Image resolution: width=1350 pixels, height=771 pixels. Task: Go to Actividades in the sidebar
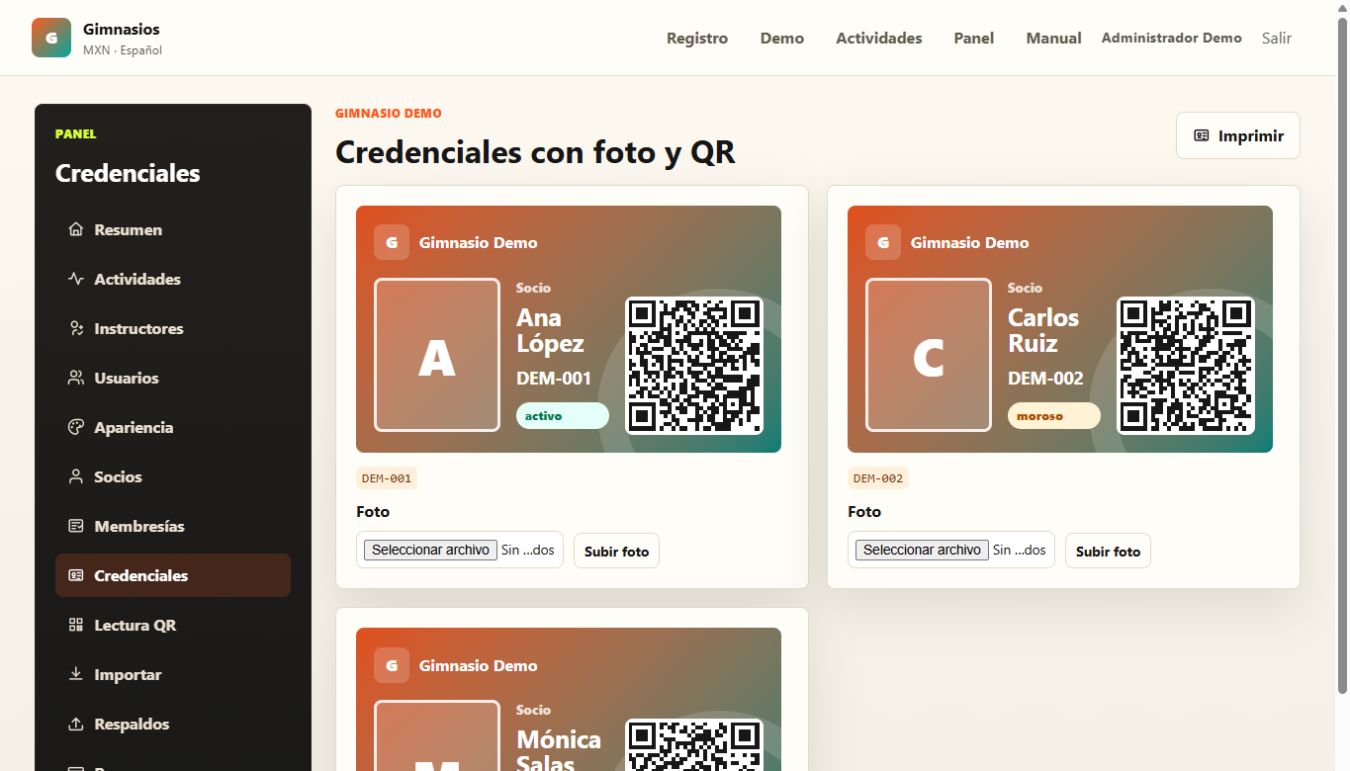pyautogui.click(x=173, y=279)
